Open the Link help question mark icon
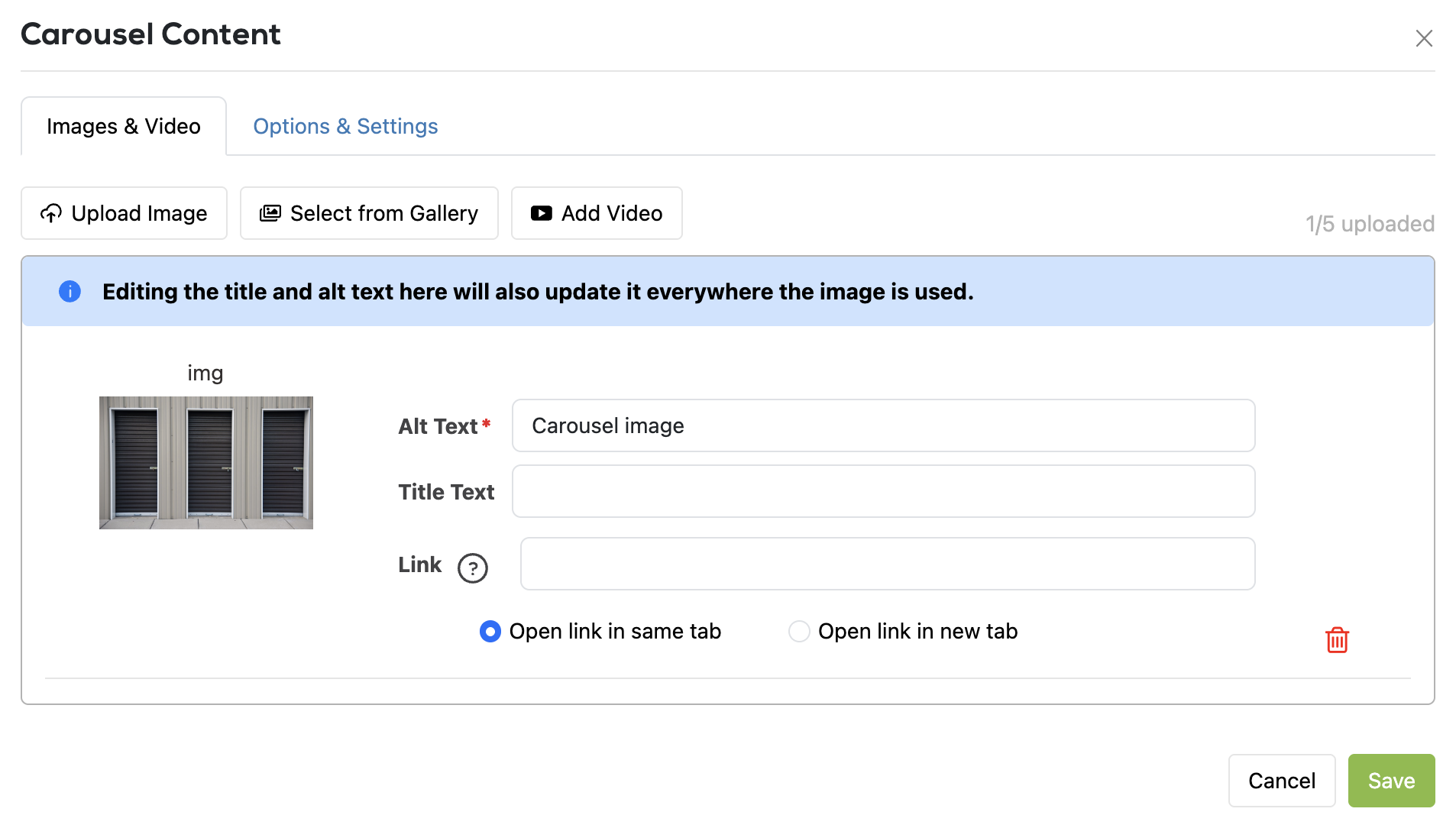 pyautogui.click(x=473, y=568)
